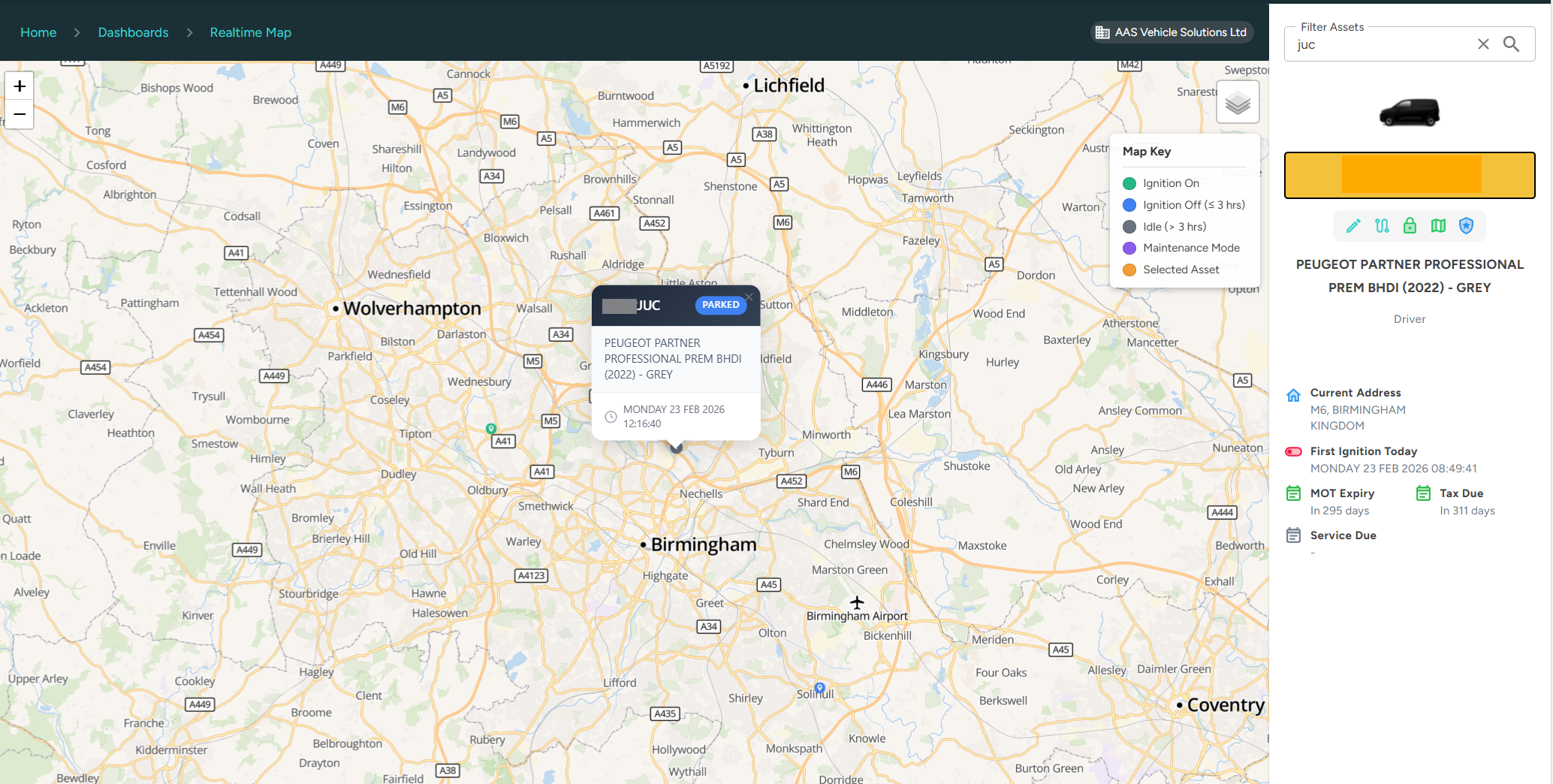
Task: Click the PARKED status badge
Action: pyautogui.click(x=721, y=305)
